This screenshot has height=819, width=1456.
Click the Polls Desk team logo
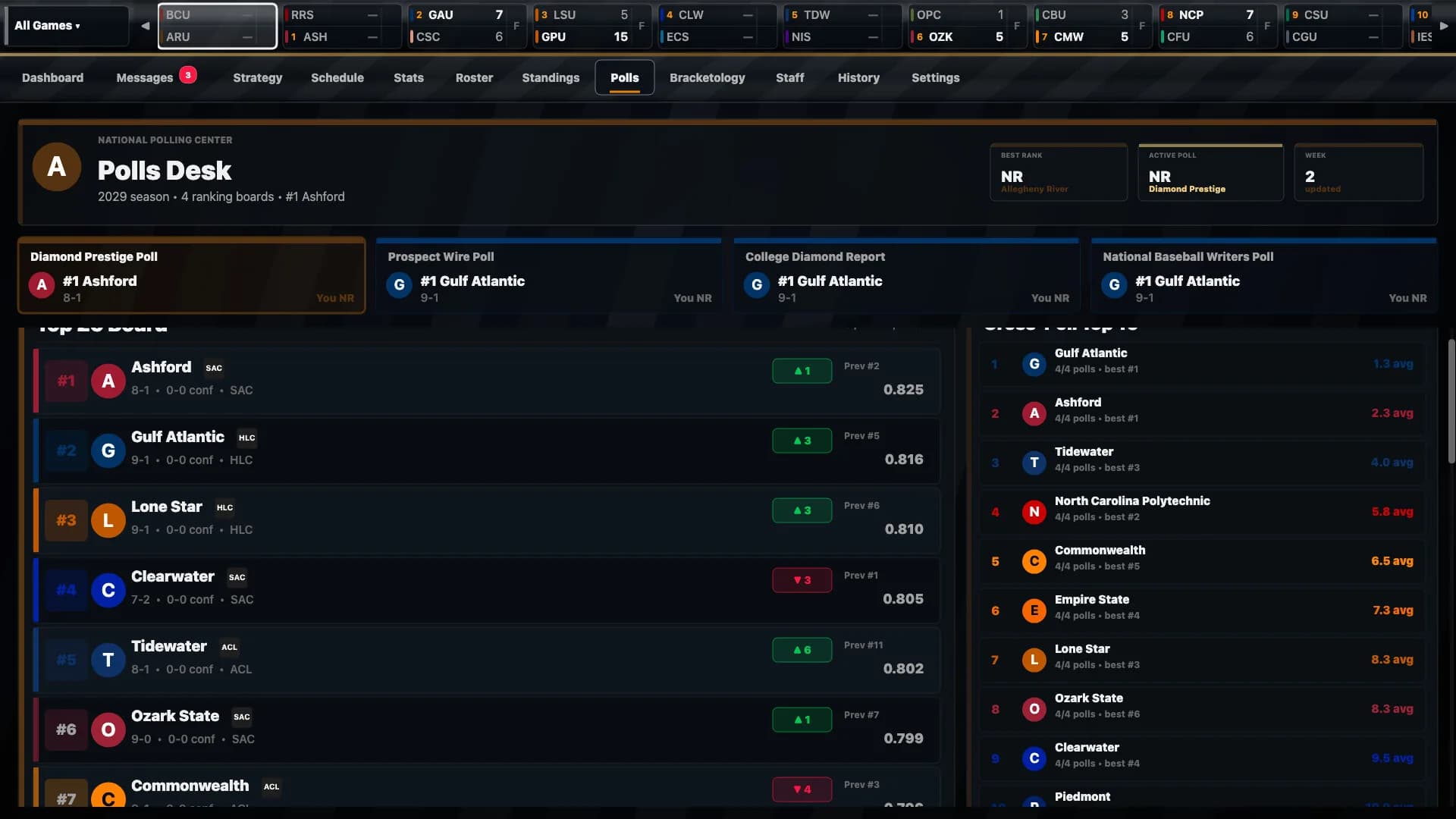(57, 167)
